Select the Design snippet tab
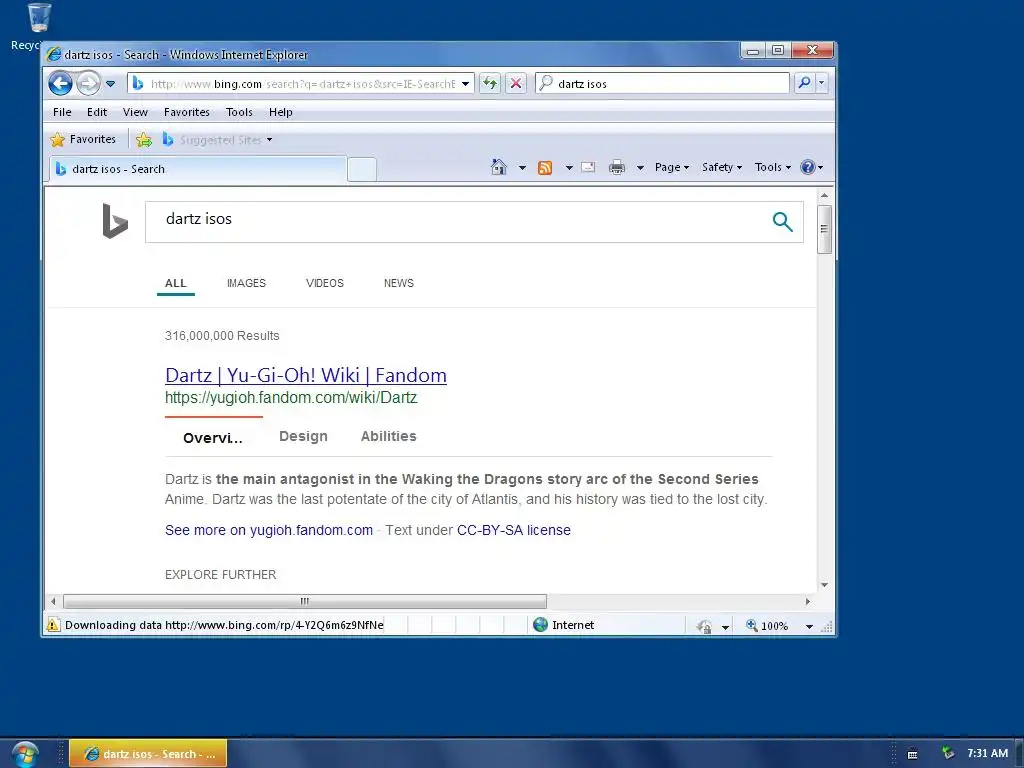 click(x=303, y=436)
